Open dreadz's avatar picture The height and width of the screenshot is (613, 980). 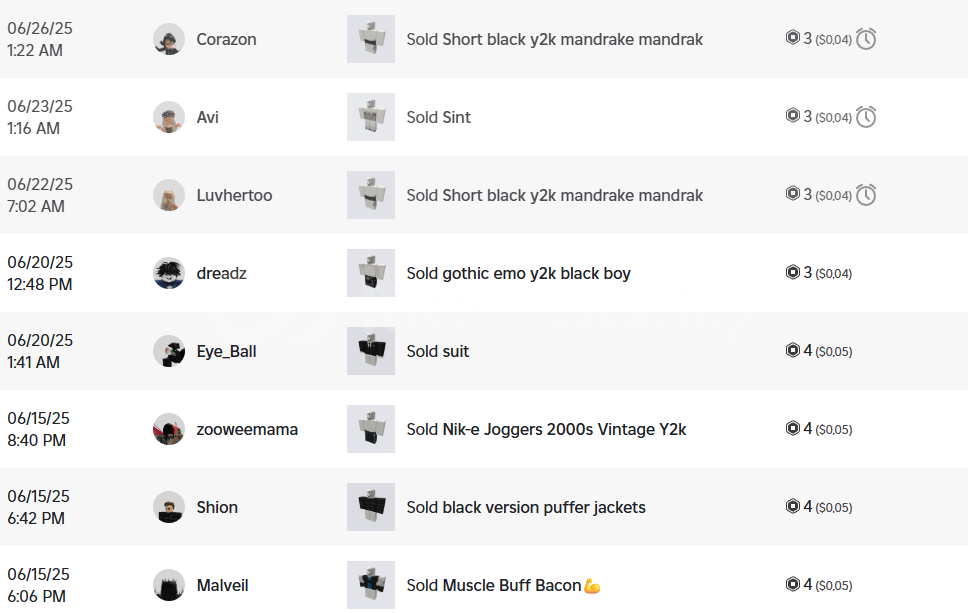[x=169, y=273]
